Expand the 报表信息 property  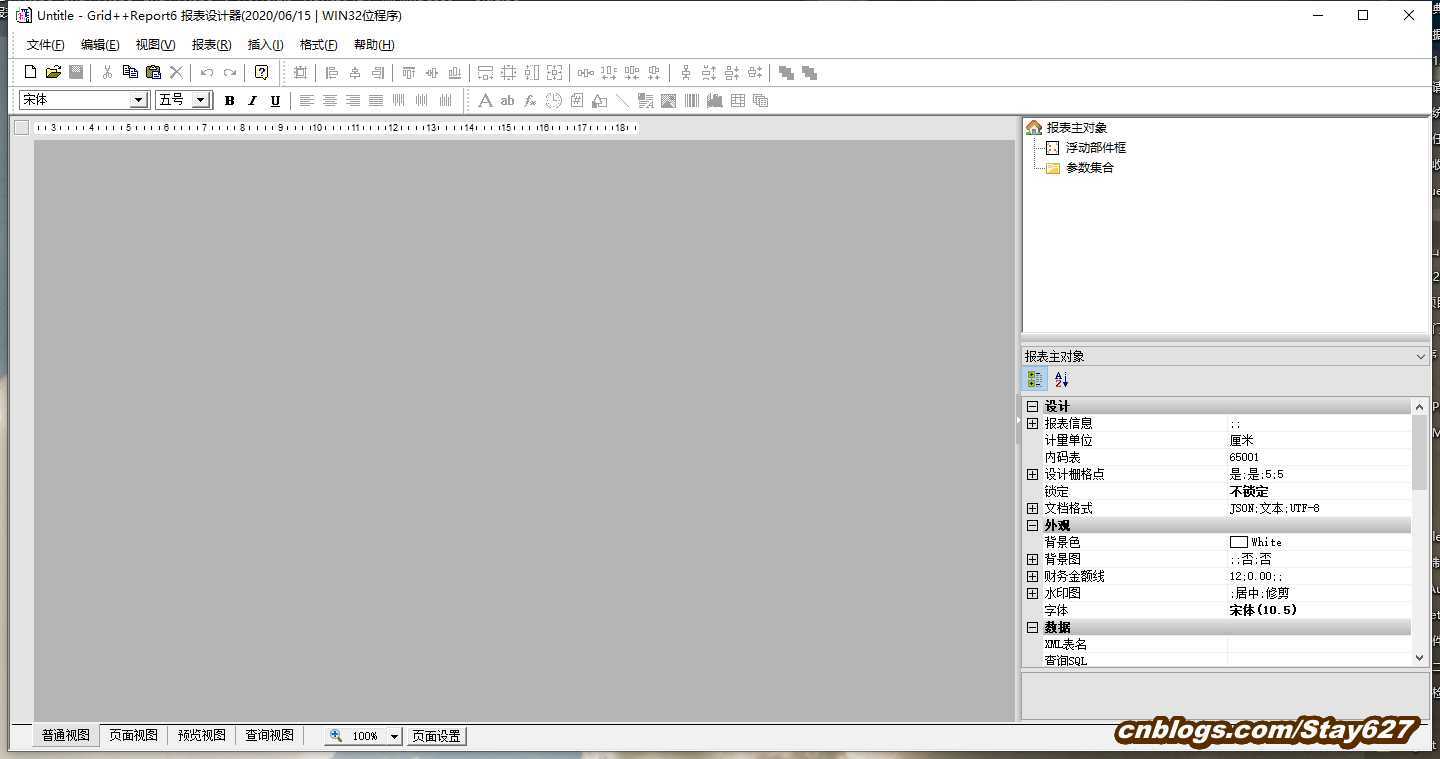(1033, 423)
